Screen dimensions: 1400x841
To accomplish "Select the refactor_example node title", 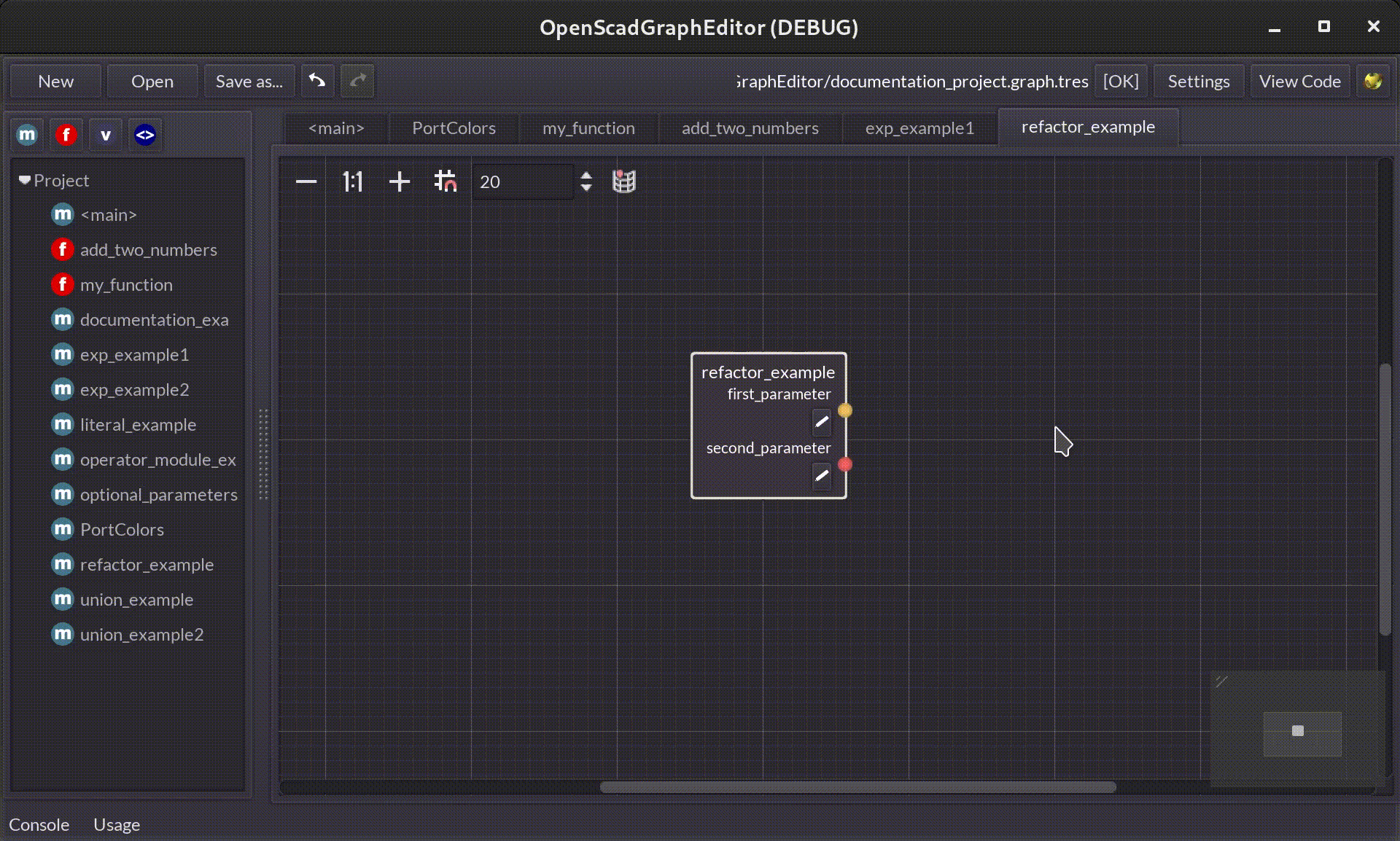I will pos(768,372).
